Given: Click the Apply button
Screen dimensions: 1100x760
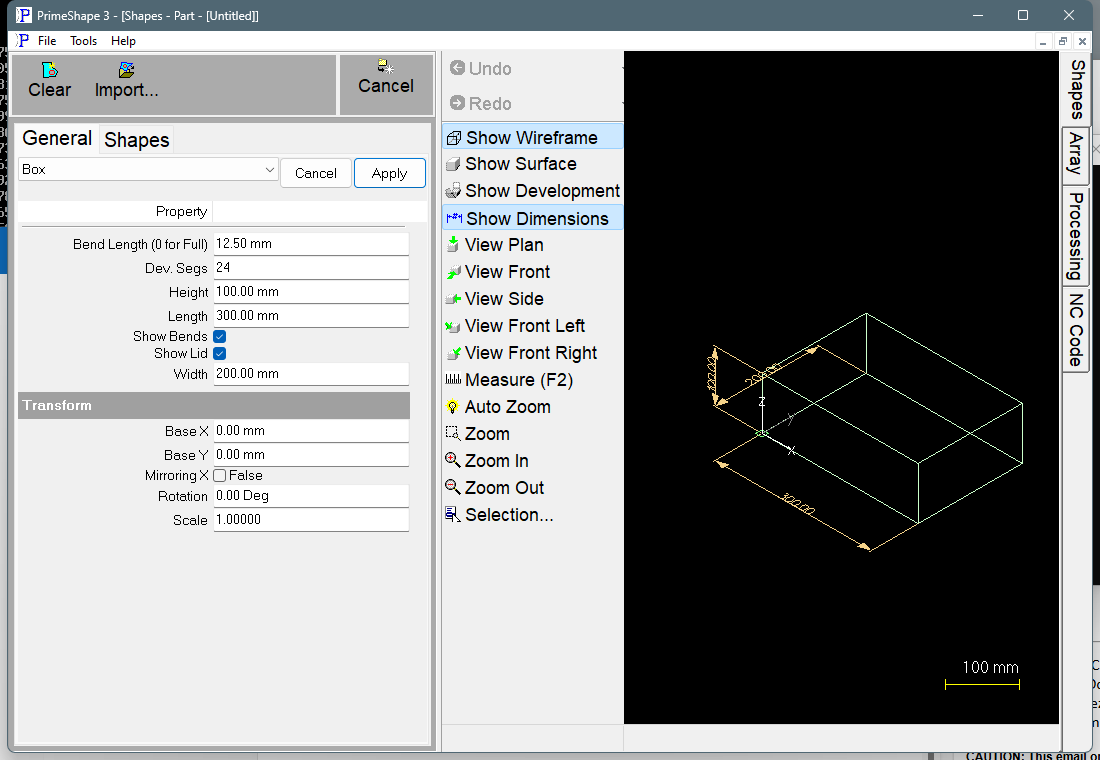Looking at the screenshot, I should pyautogui.click(x=389, y=173).
